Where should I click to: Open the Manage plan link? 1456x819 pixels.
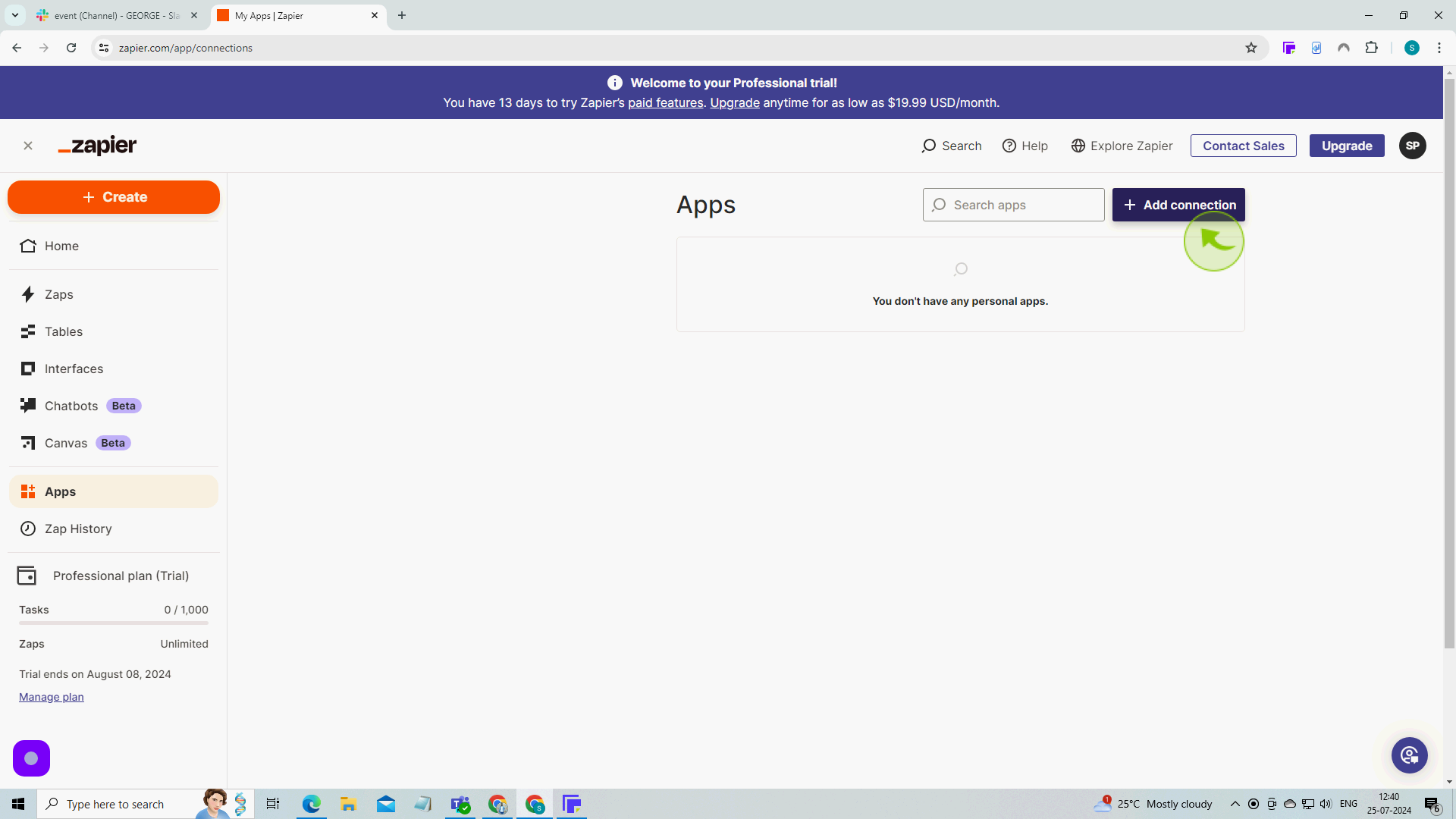click(x=52, y=697)
